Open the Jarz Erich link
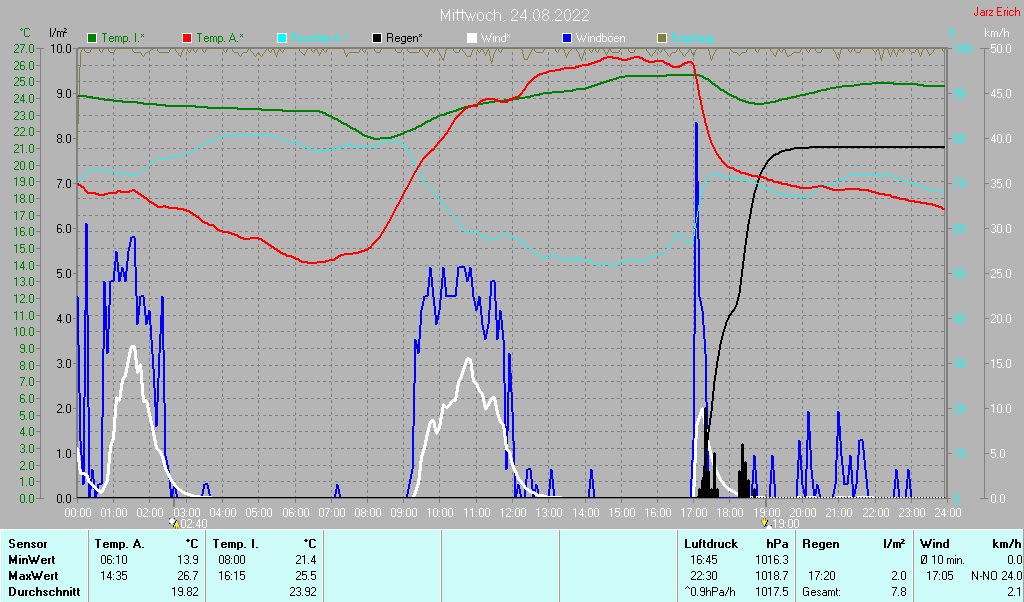Image resolution: width=1024 pixels, height=602 pixels. [x=996, y=13]
